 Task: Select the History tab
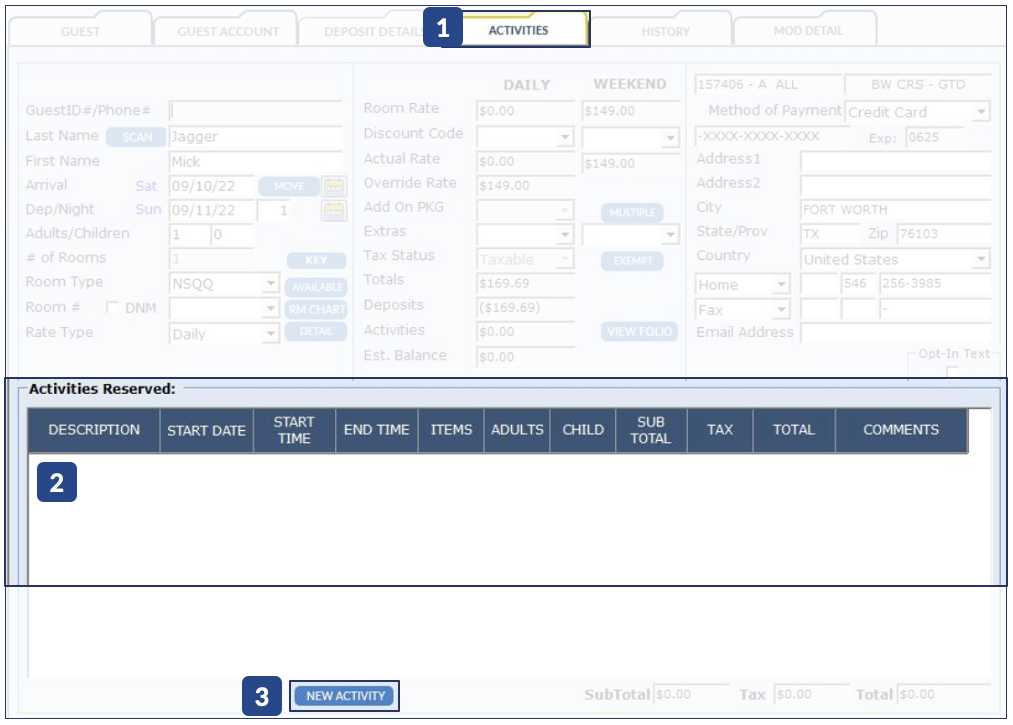pos(665,31)
